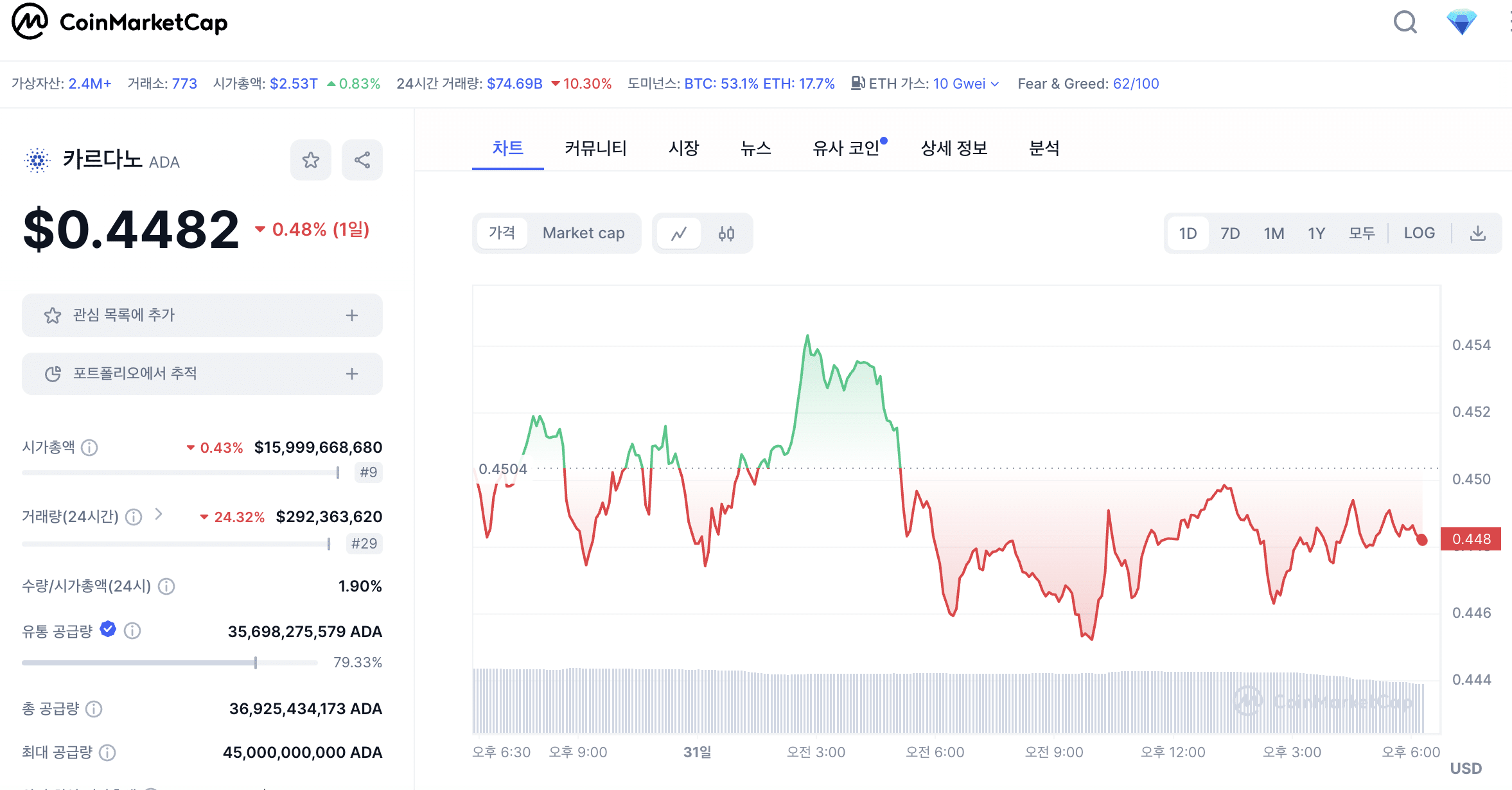Click the current price 0.448 axis label
The width and height of the screenshot is (1512, 790).
coord(1471,539)
